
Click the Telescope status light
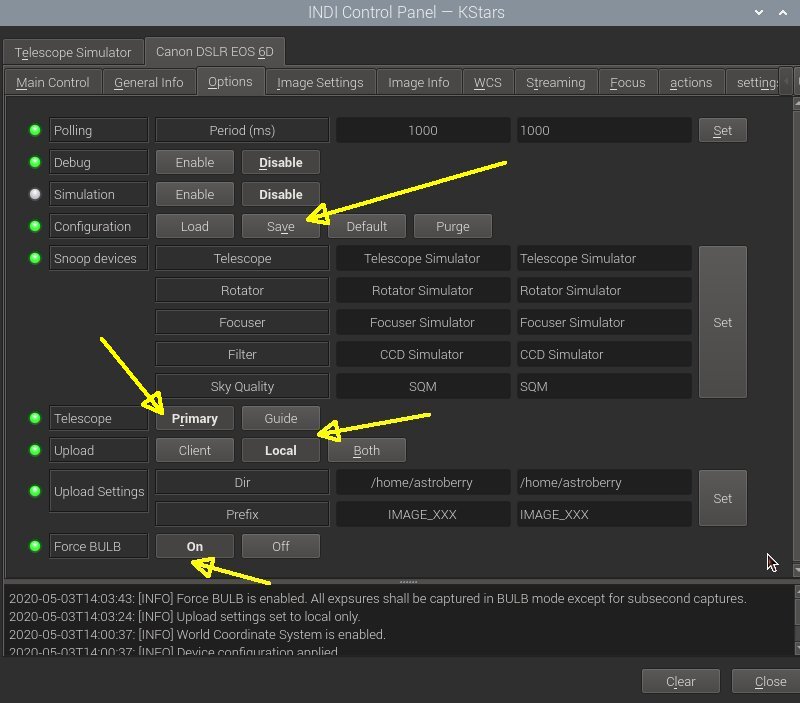[x=35, y=418]
